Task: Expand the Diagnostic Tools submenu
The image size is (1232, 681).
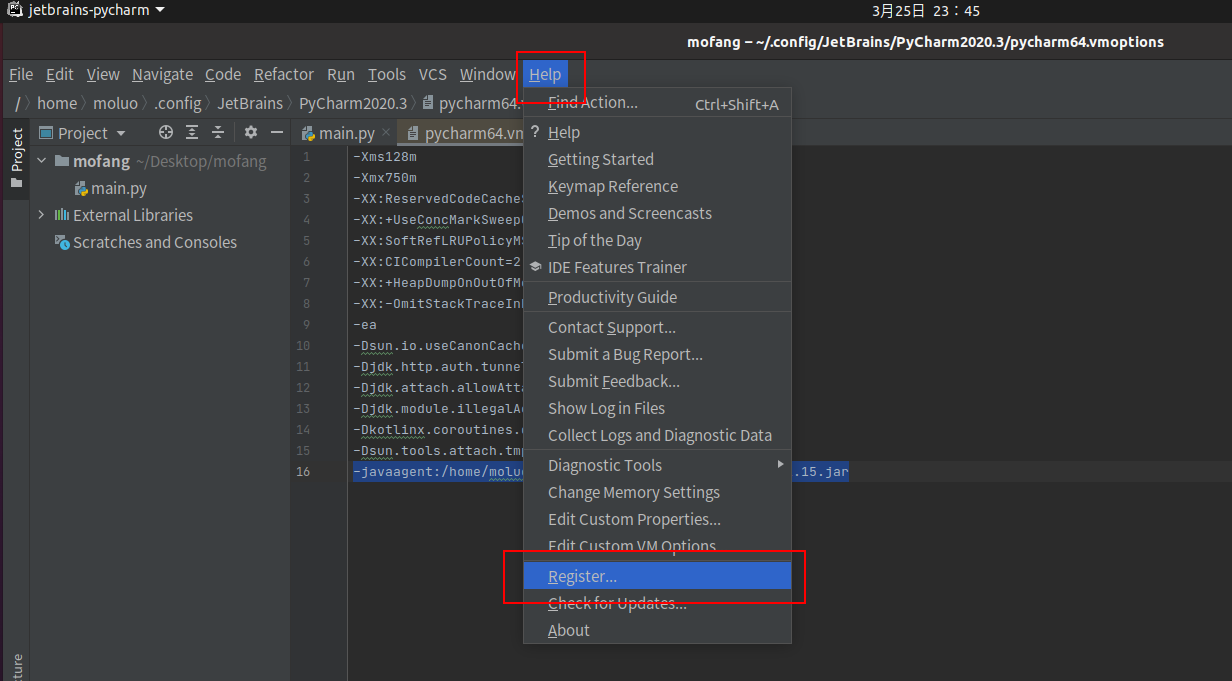Action: pos(780,464)
